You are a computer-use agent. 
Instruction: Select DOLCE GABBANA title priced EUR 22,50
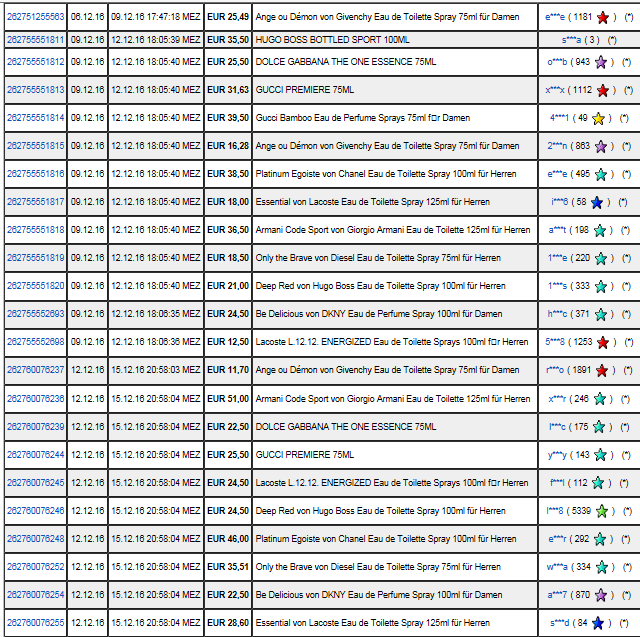(346, 426)
